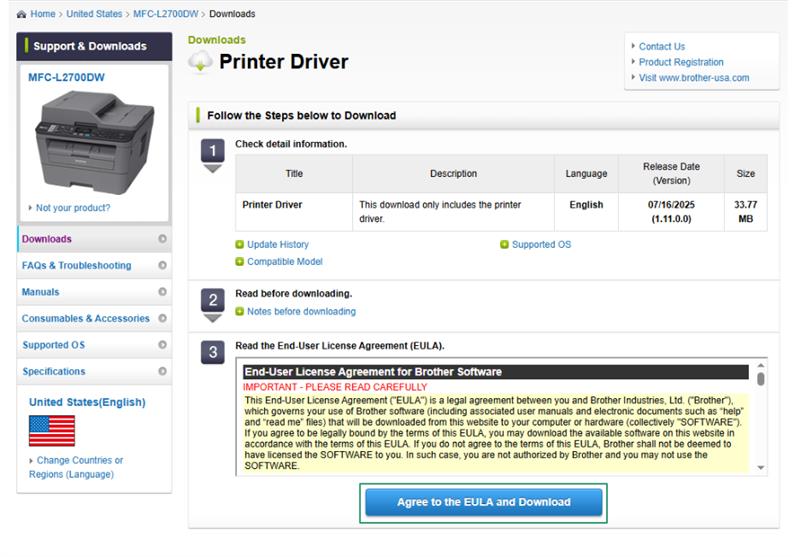
Task: Click the 33.77 MB size cell
Action: click(x=745, y=212)
